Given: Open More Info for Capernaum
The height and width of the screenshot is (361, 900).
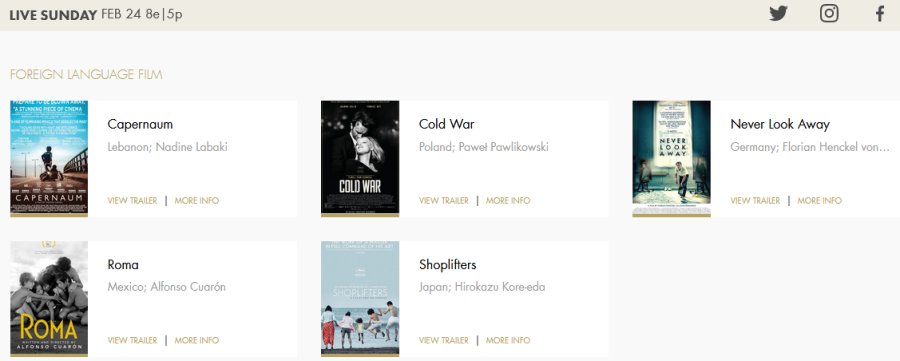Looking at the screenshot, I should point(196,200).
